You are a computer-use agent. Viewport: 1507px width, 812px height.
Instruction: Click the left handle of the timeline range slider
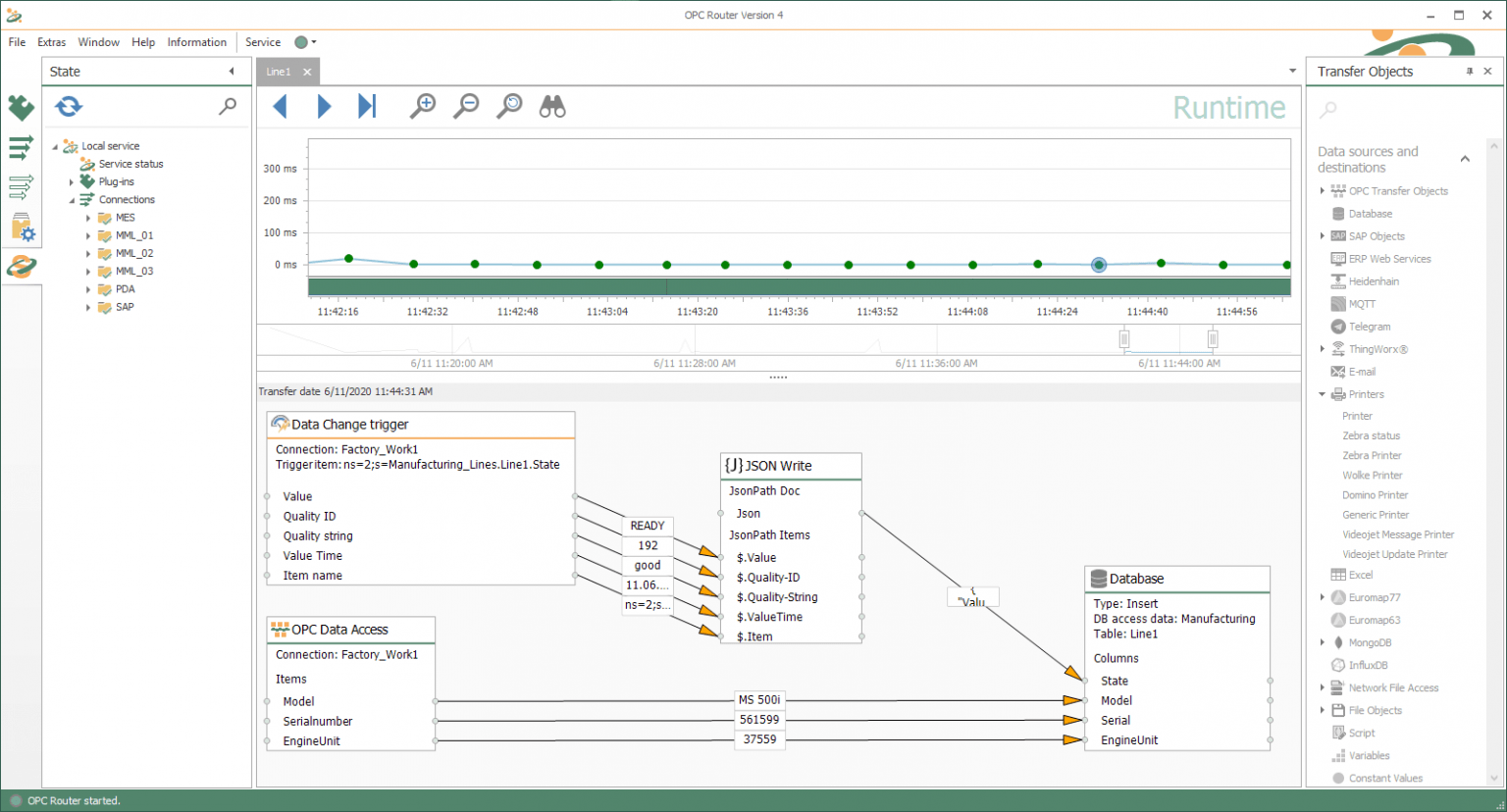(x=1124, y=339)
